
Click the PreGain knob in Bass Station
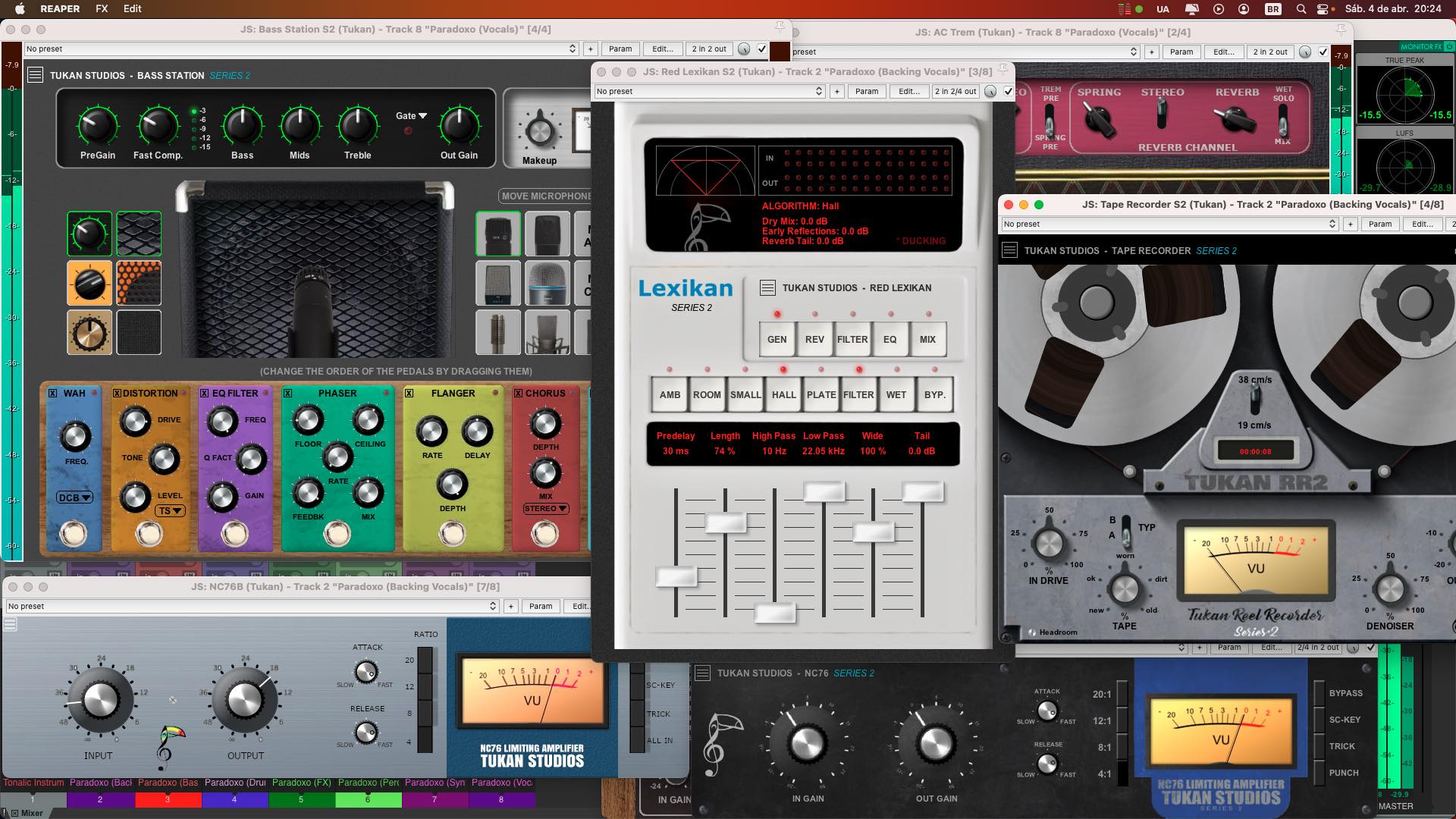pos(98,126)
